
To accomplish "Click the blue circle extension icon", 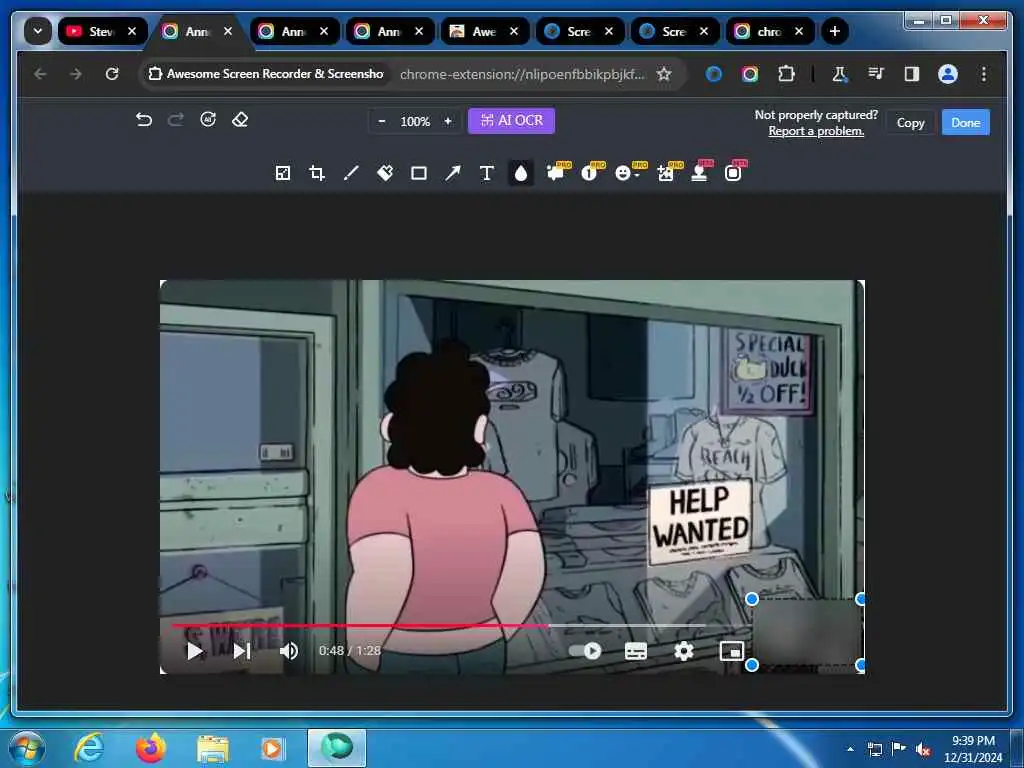I will click(x=714, y=74).
